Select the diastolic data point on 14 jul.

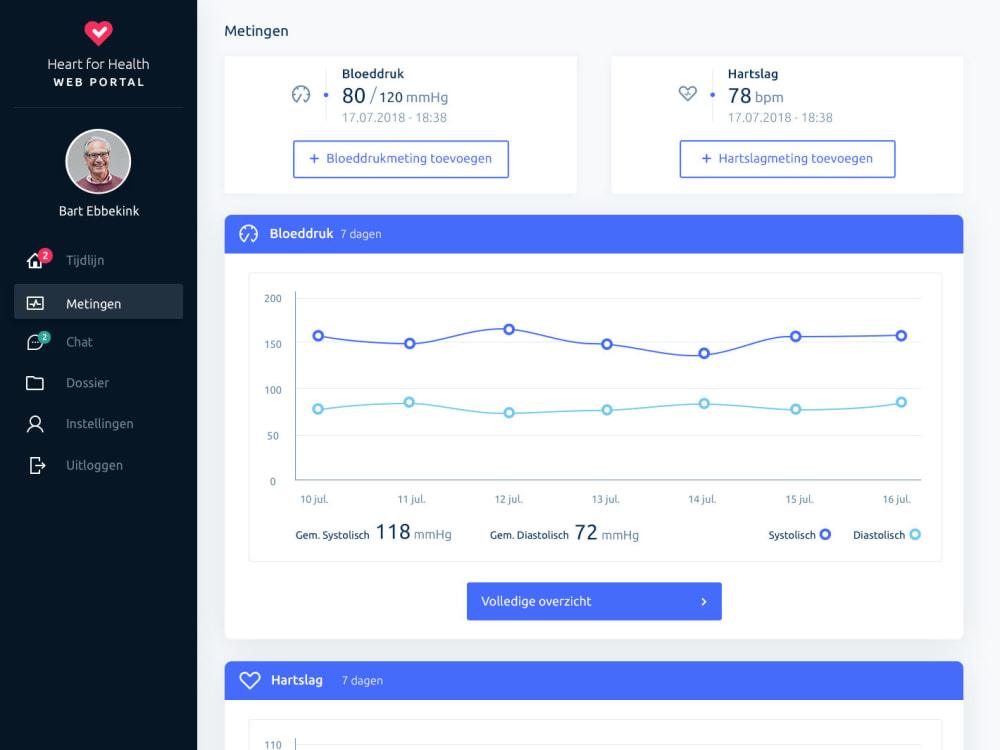click(x=704, y=404)
